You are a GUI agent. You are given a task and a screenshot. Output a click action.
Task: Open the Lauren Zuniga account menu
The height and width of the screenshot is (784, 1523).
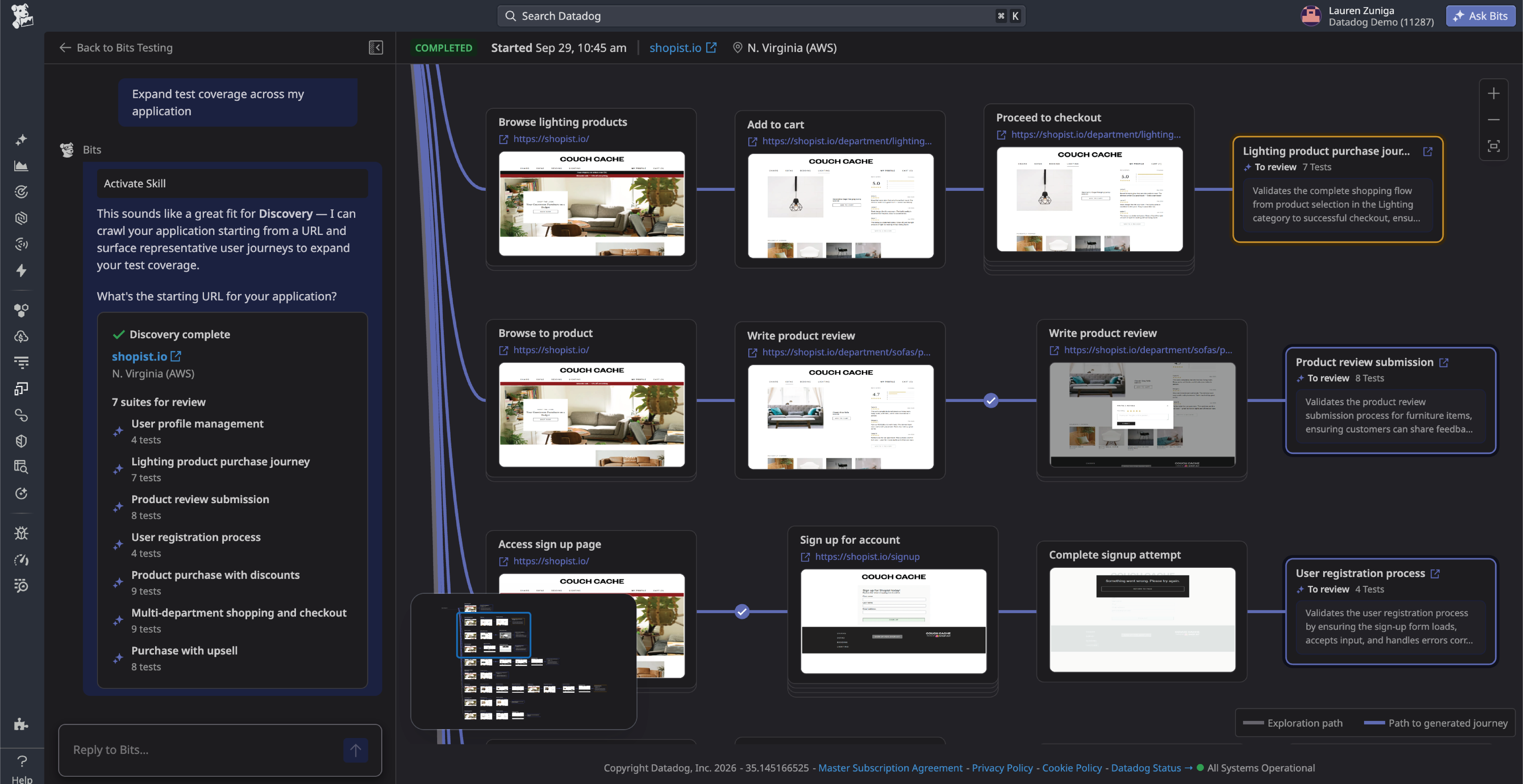pos(1367,16)
